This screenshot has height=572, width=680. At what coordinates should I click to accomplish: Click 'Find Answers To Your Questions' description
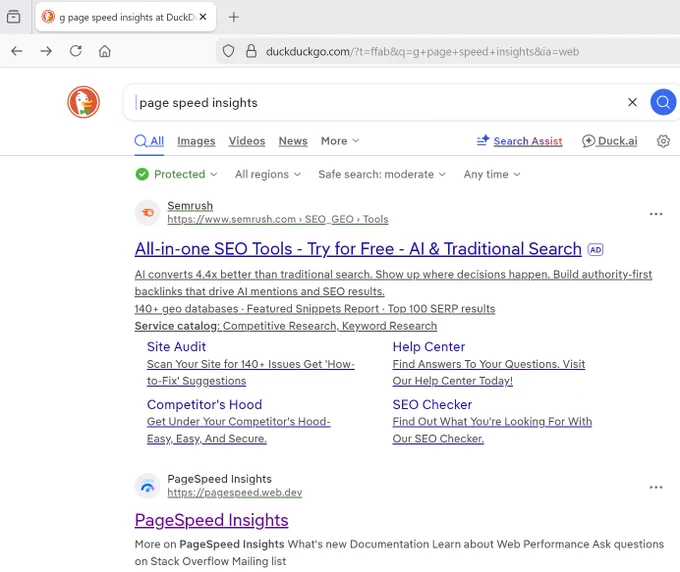tap(489, 373)
